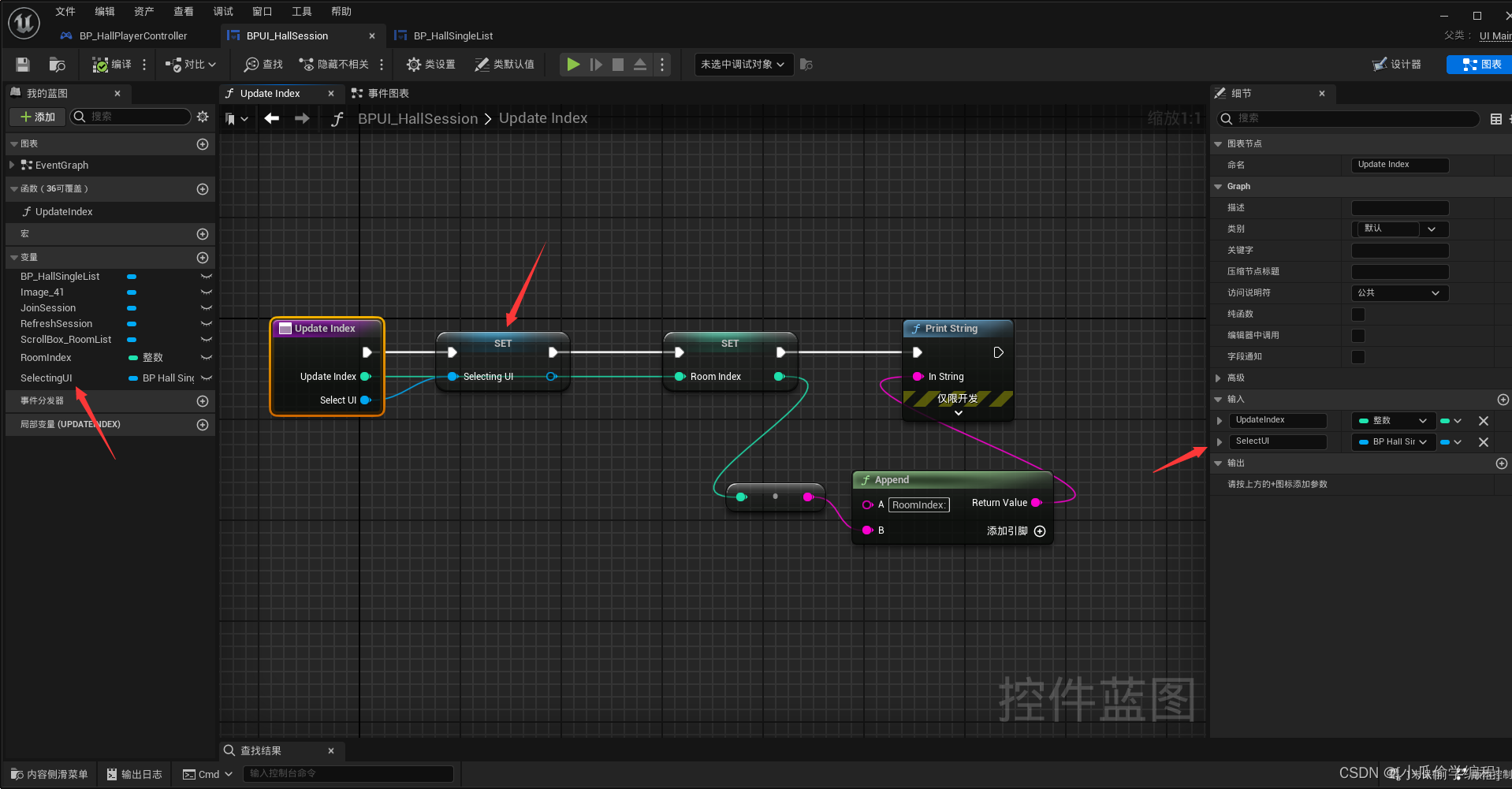Open the graph bookmarks dropdown

coord(236,119)
